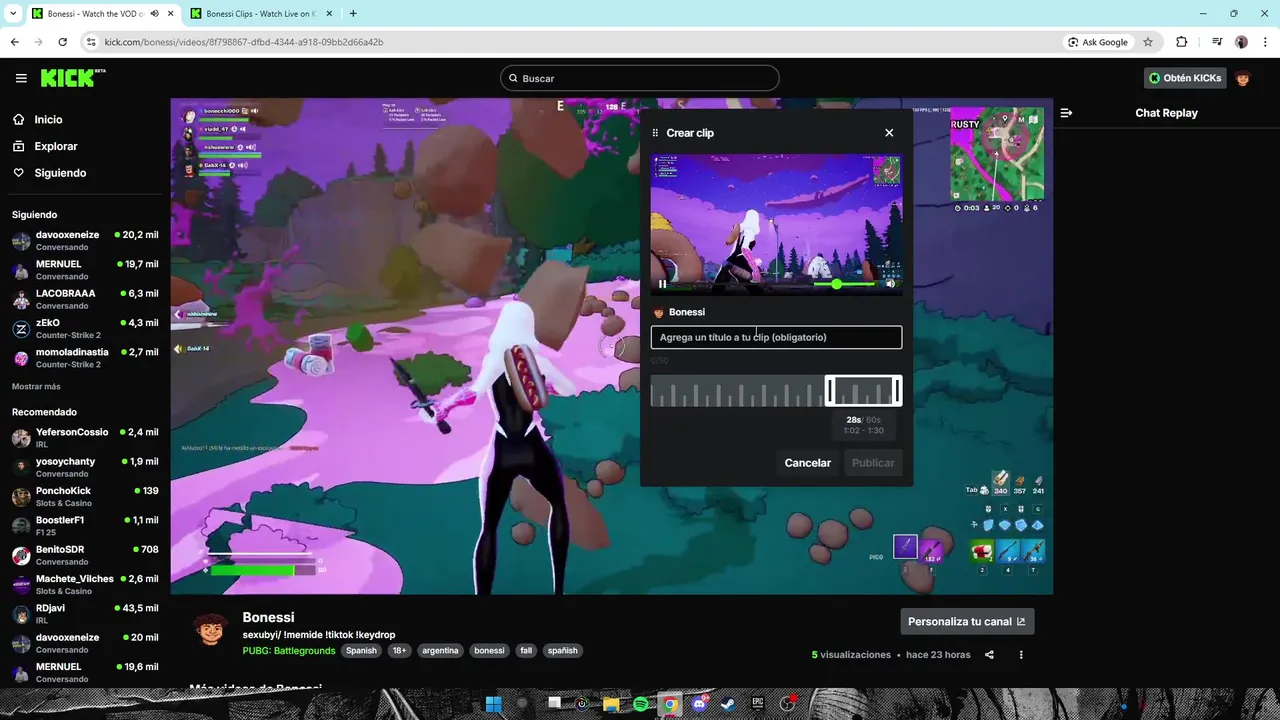Click the Buscar search field
Viewport: 1280px width, 720px height.
640,78
